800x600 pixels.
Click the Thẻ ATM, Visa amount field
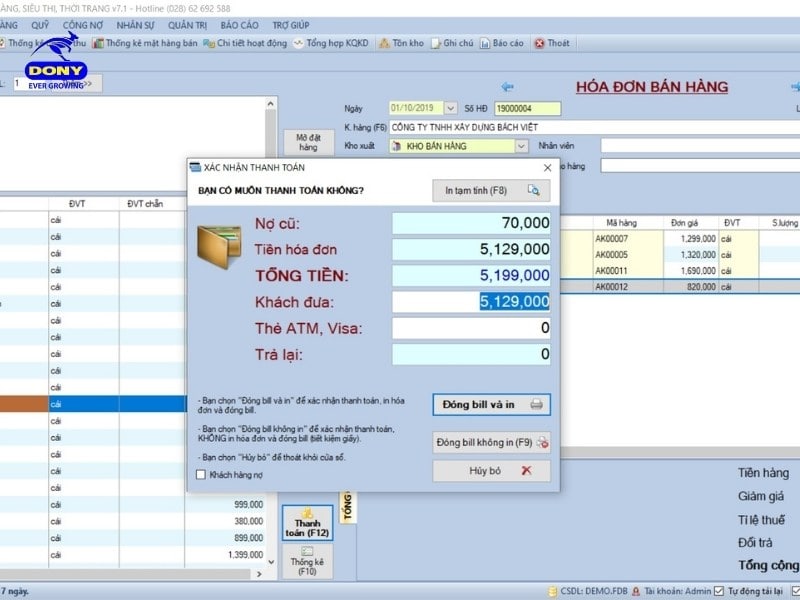[470, 328]
